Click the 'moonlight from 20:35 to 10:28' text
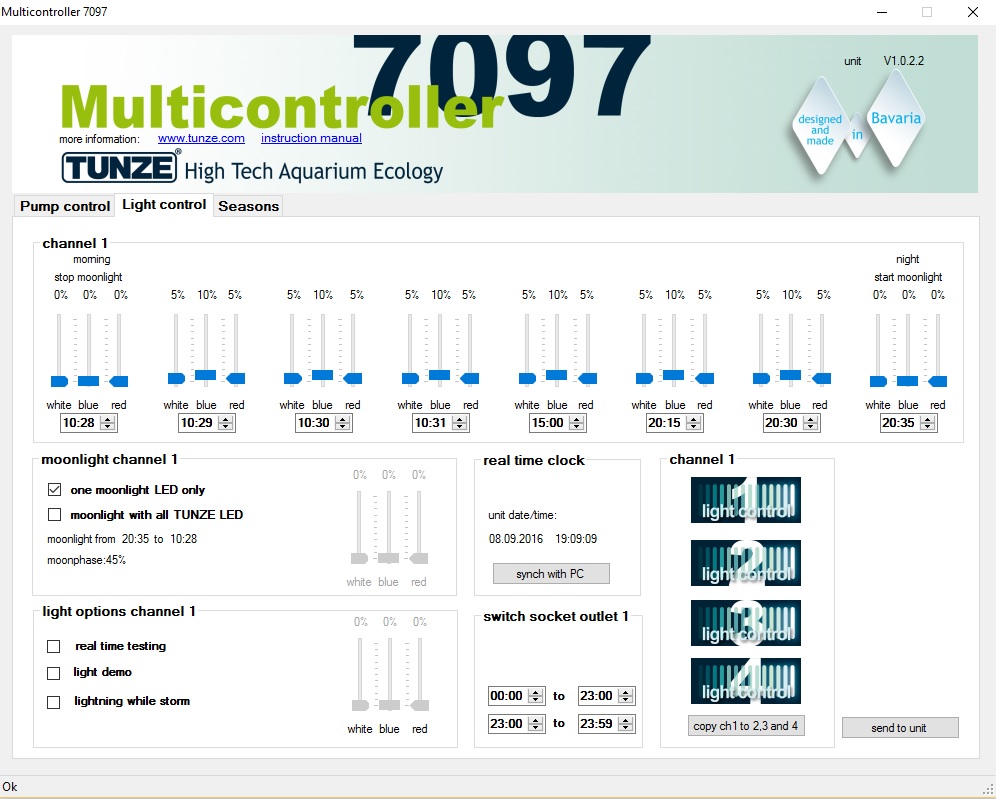The height and width of the screenshot is (799, 996). pos(122,539)
